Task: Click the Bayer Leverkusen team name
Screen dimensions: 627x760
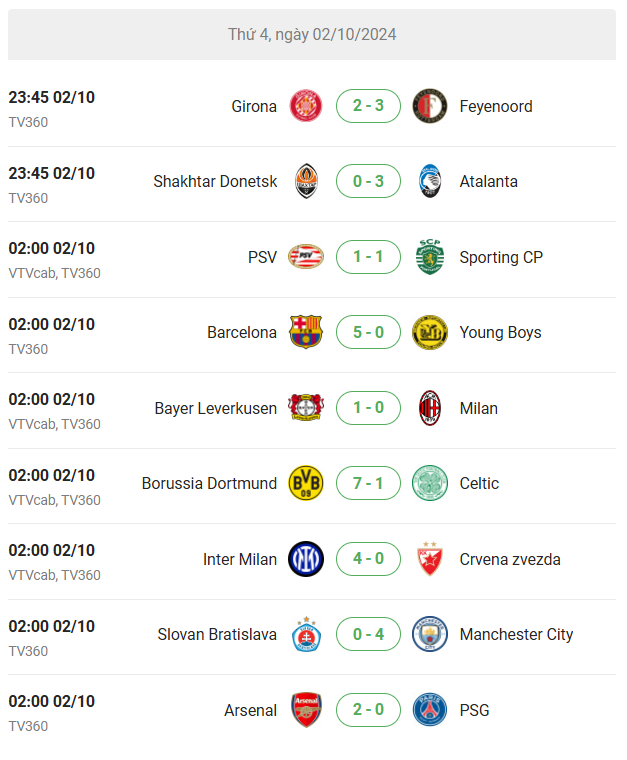Action: tap(216, 408)
